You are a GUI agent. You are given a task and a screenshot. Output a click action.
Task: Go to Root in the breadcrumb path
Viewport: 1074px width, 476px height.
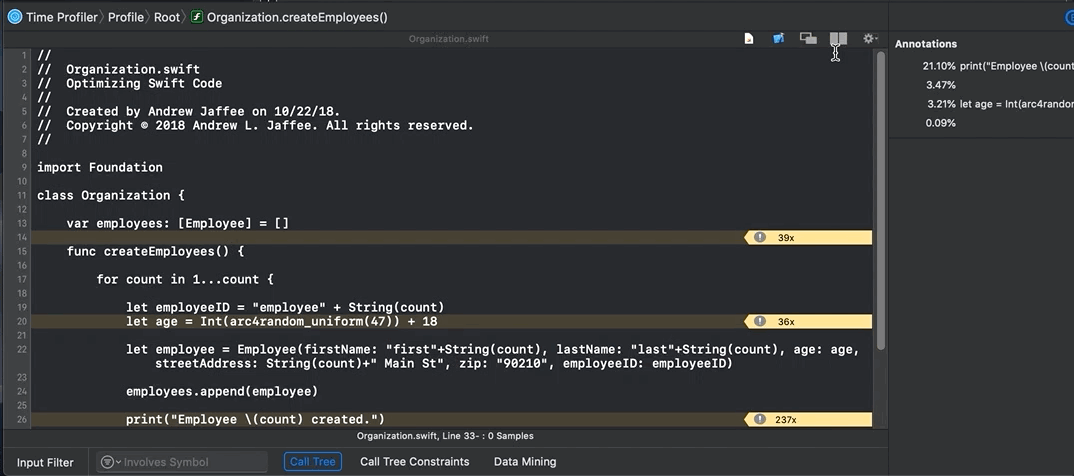167,17
